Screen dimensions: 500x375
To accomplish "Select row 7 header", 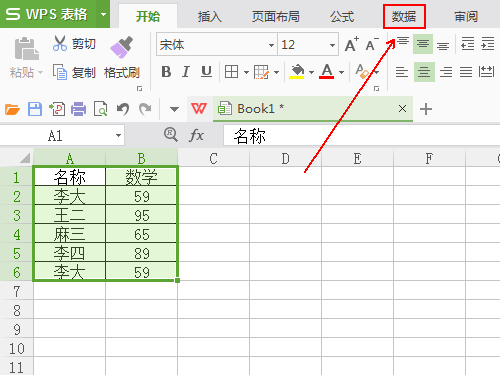I will 17,292.
